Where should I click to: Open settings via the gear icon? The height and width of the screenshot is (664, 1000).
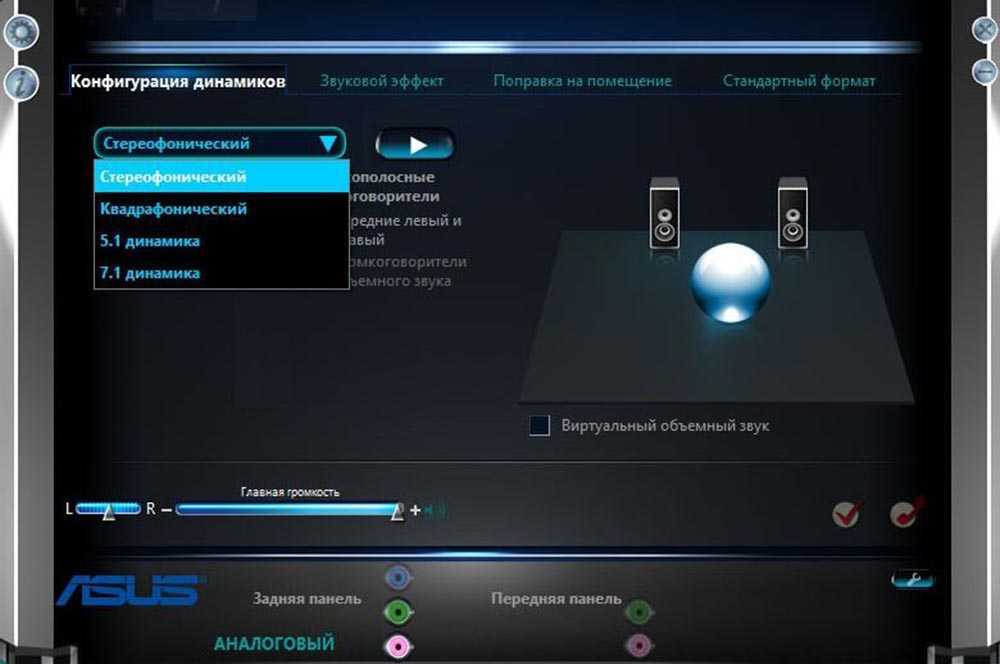tap(20, 33)
